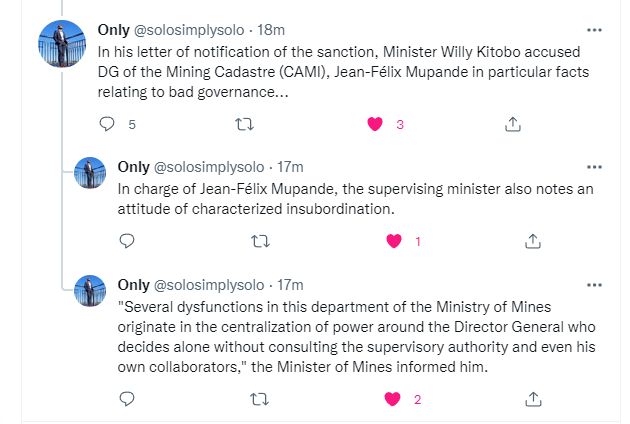Share the 'Several dysfunctions' quote tweet
This screenshot has height=424, width=630.
[x=532, y=398]
